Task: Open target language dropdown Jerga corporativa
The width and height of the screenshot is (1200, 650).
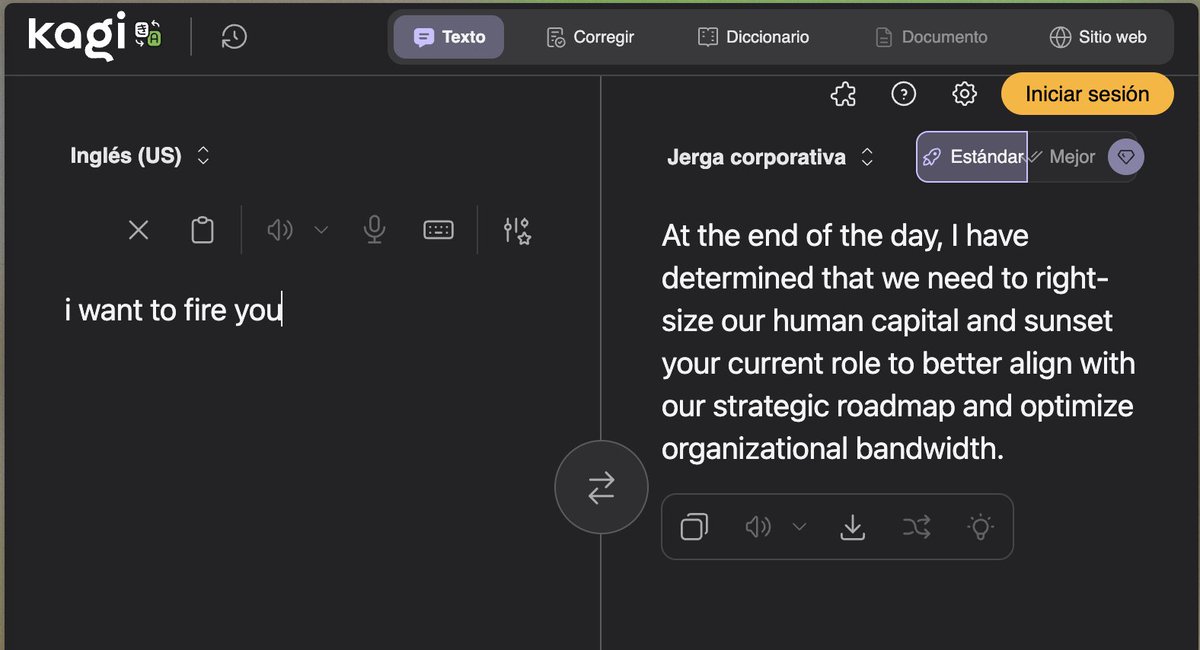Action: [770, 157]
